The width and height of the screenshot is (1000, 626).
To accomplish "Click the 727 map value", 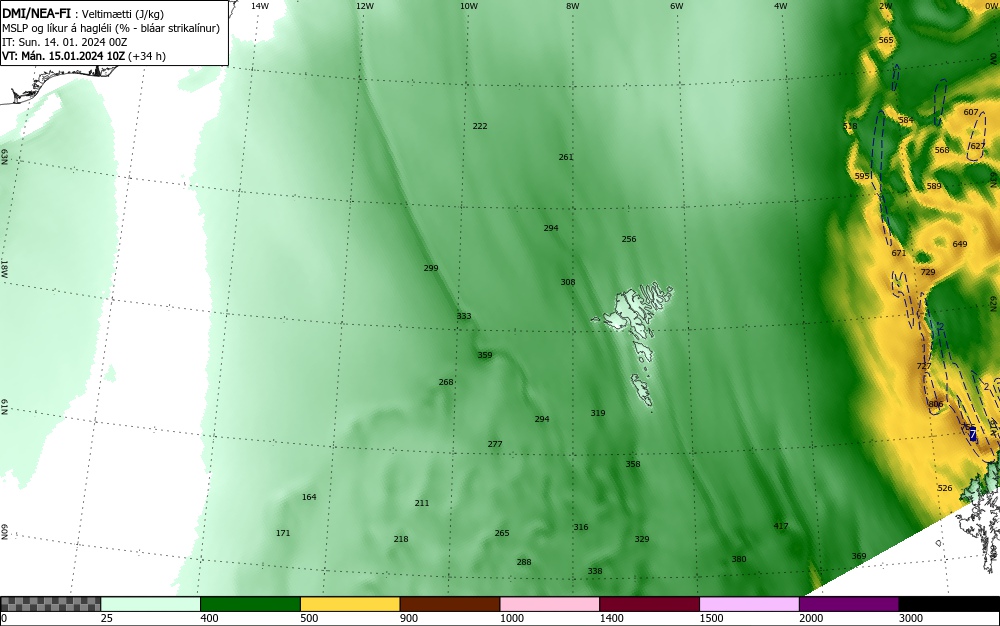I will (923, 366).
